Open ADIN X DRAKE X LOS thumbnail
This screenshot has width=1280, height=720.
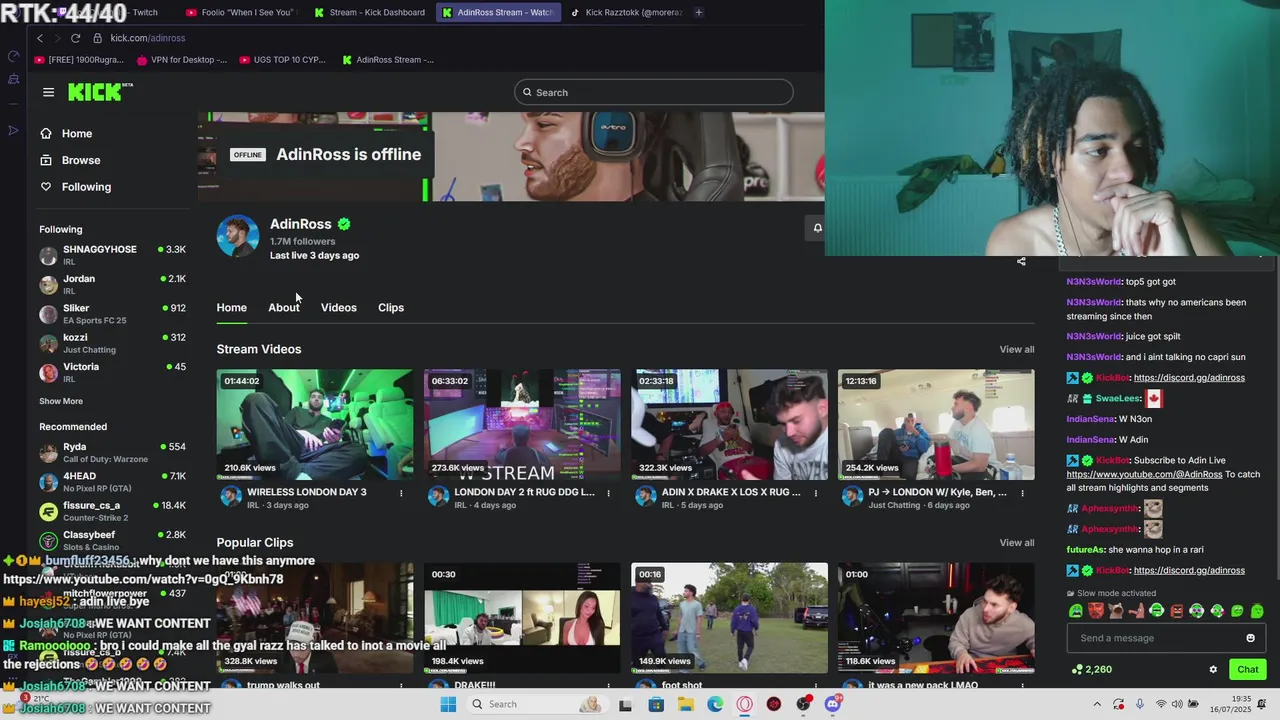(729, 424)
